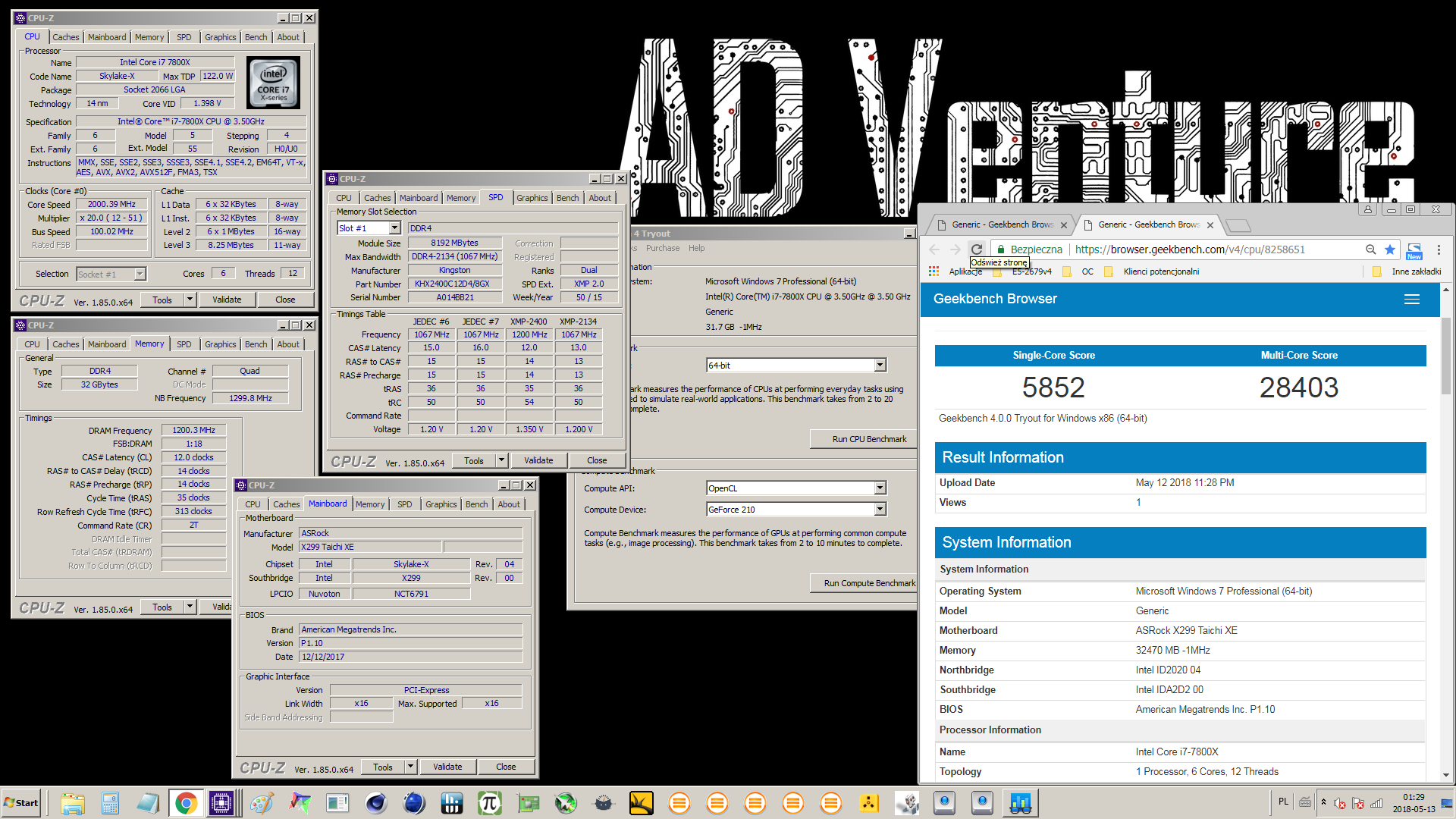The image size is (1456, 819).
Task: Select Graphics tab in SPD window
Action: [532, 198]
